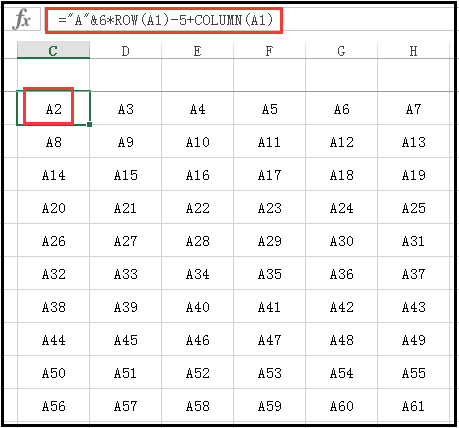Select the cell containing A33
The height and width of the screenshot is (428, 459).
[x=125, y=273]
